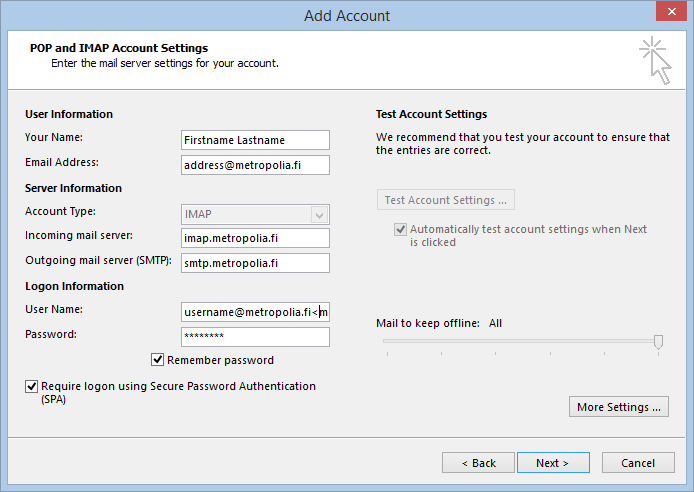Viewport: 694px width, 492px height.
Task: Select the Incoming mail server field
Action: coord(255,238)
